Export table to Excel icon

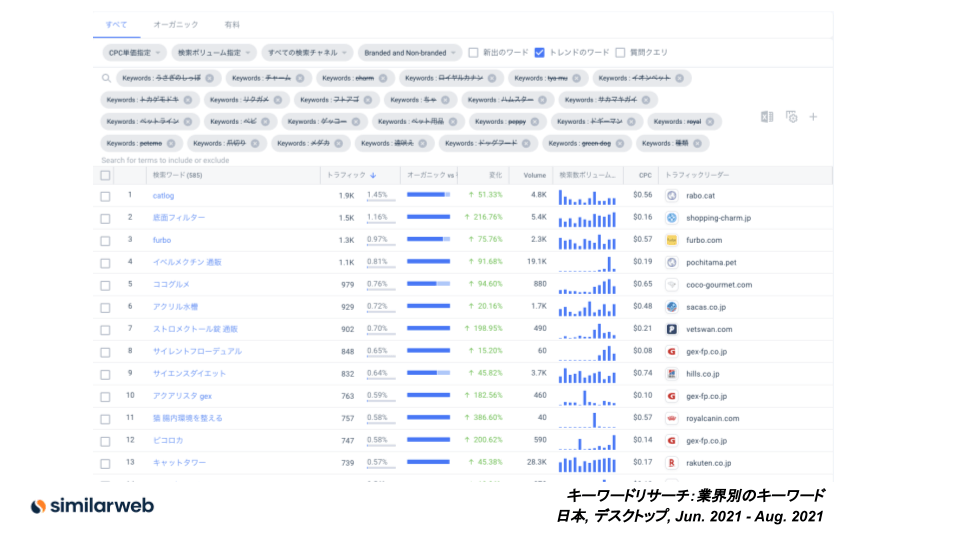coord(767,116)
